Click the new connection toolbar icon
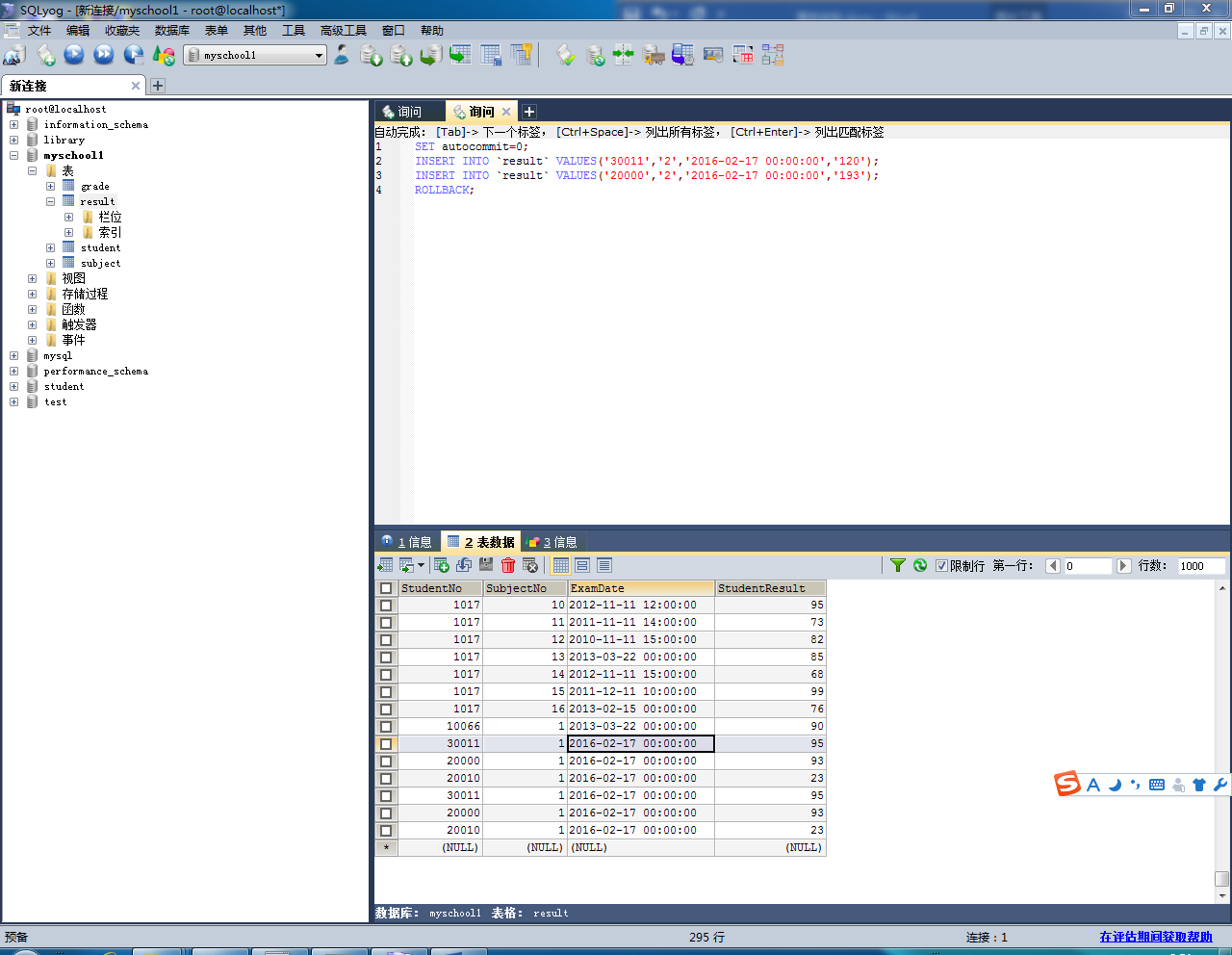Image resolution: width=1232 pixels, height=955 pixels. click(x=14, y=55)
